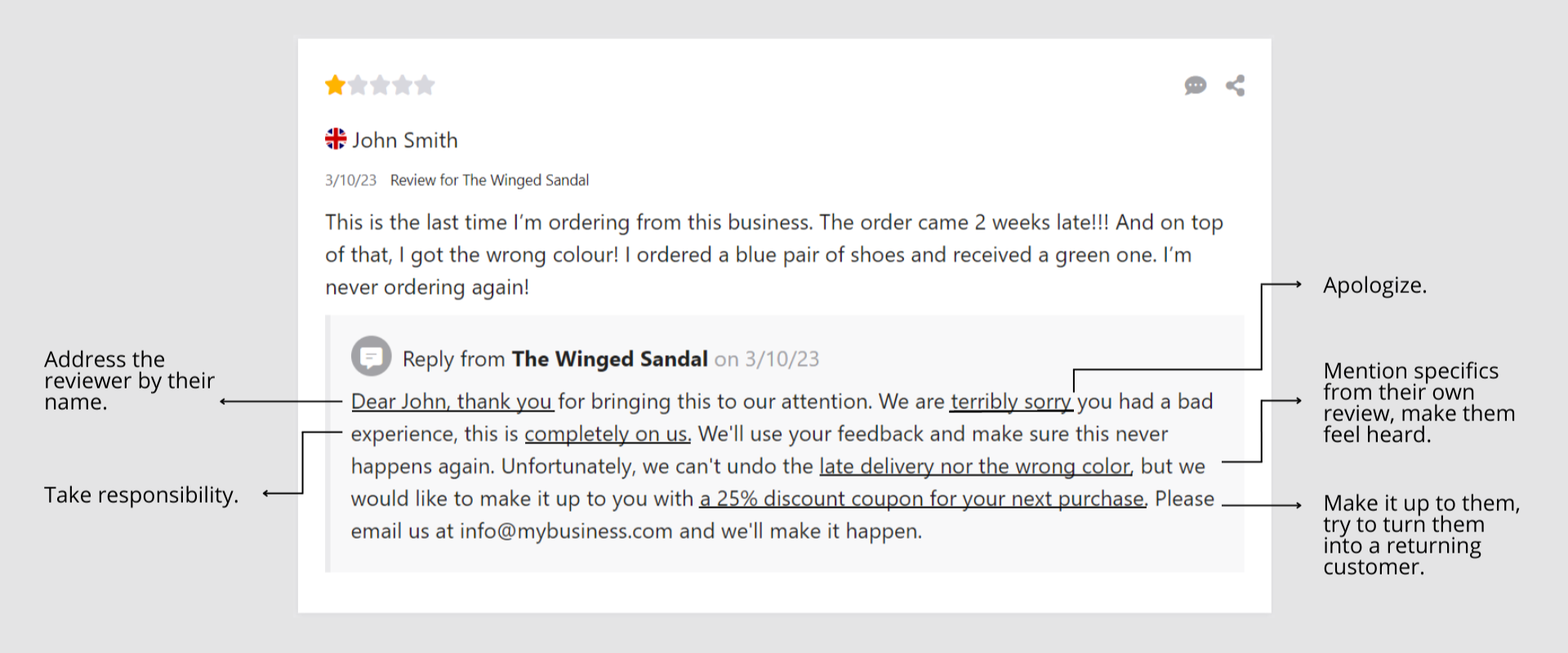Click the reply chat avatar icon
Image resolution: width=1568 pixels, height=653 pixels.
pos(372,357)
